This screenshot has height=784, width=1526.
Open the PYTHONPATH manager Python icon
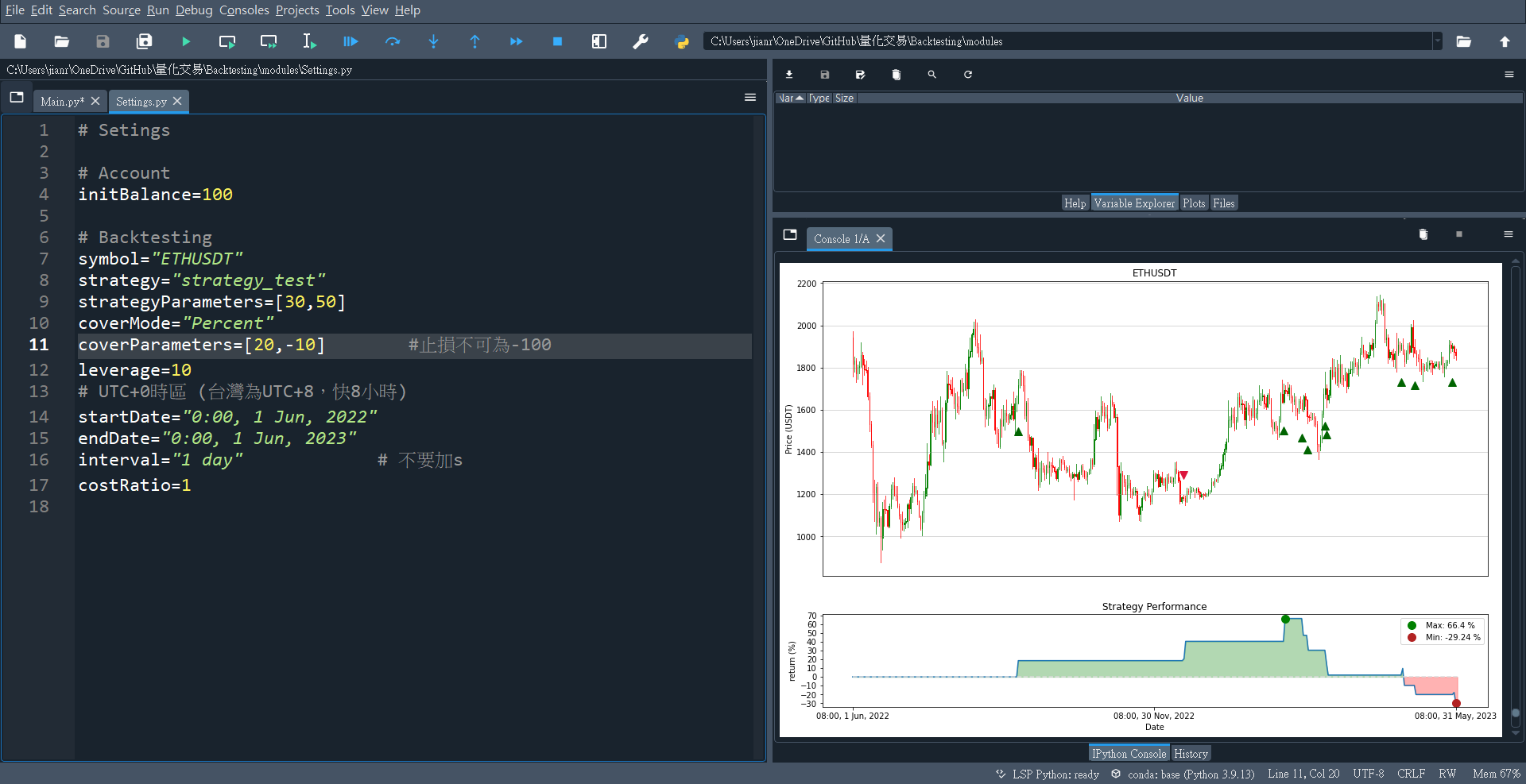pyautogui.click(x=681, y=41)
